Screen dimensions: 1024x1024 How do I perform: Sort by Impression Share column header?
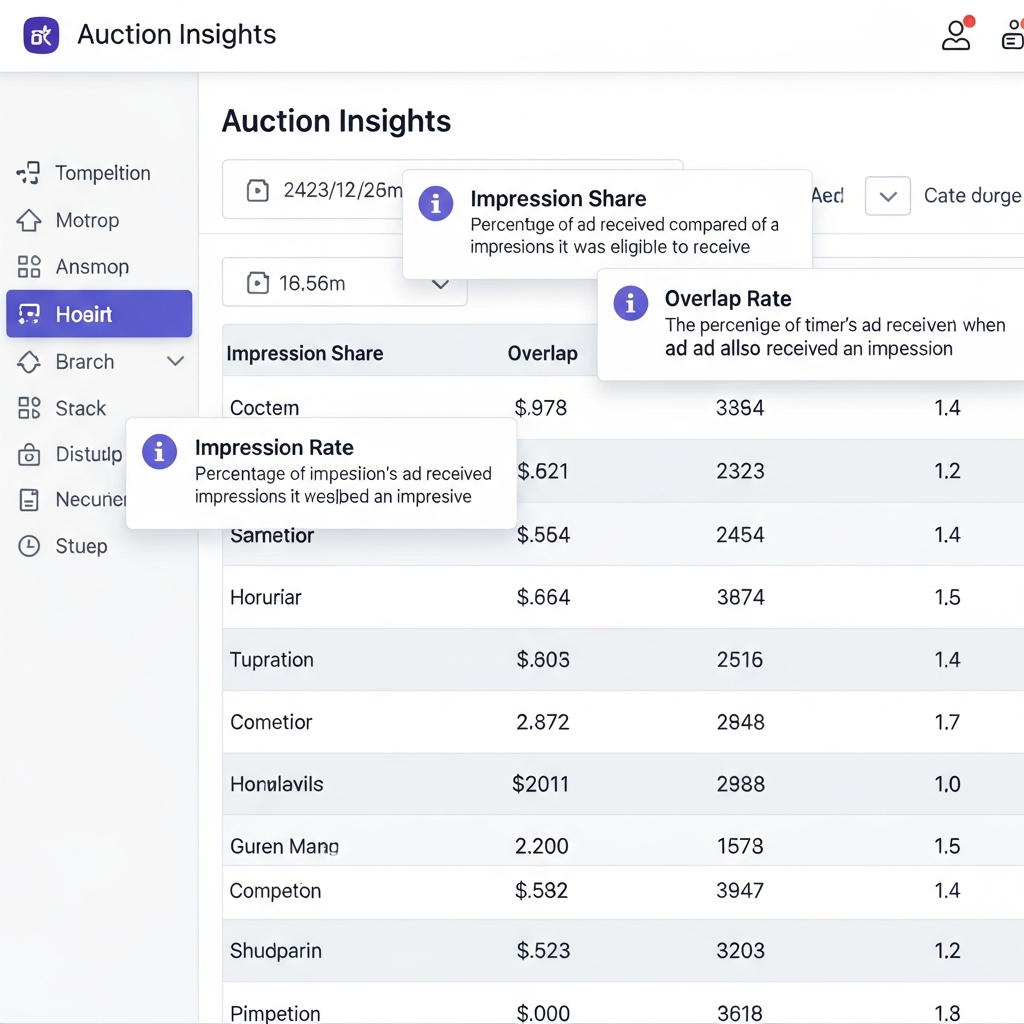pyautogui.click(x=305, y=353)
